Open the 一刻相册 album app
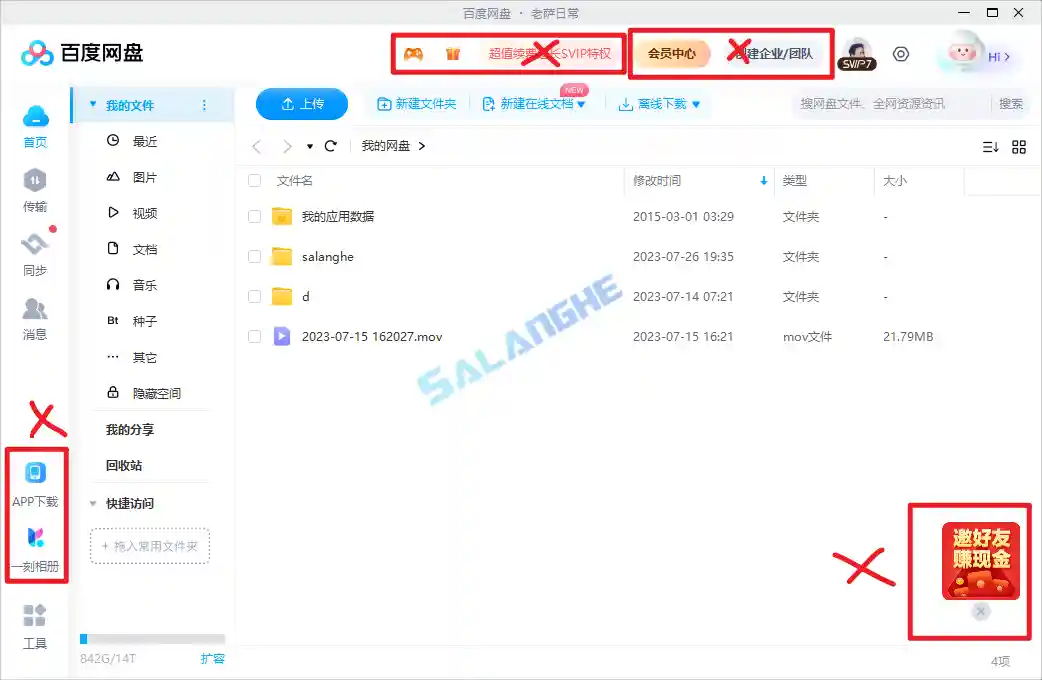 coord(35,550)
